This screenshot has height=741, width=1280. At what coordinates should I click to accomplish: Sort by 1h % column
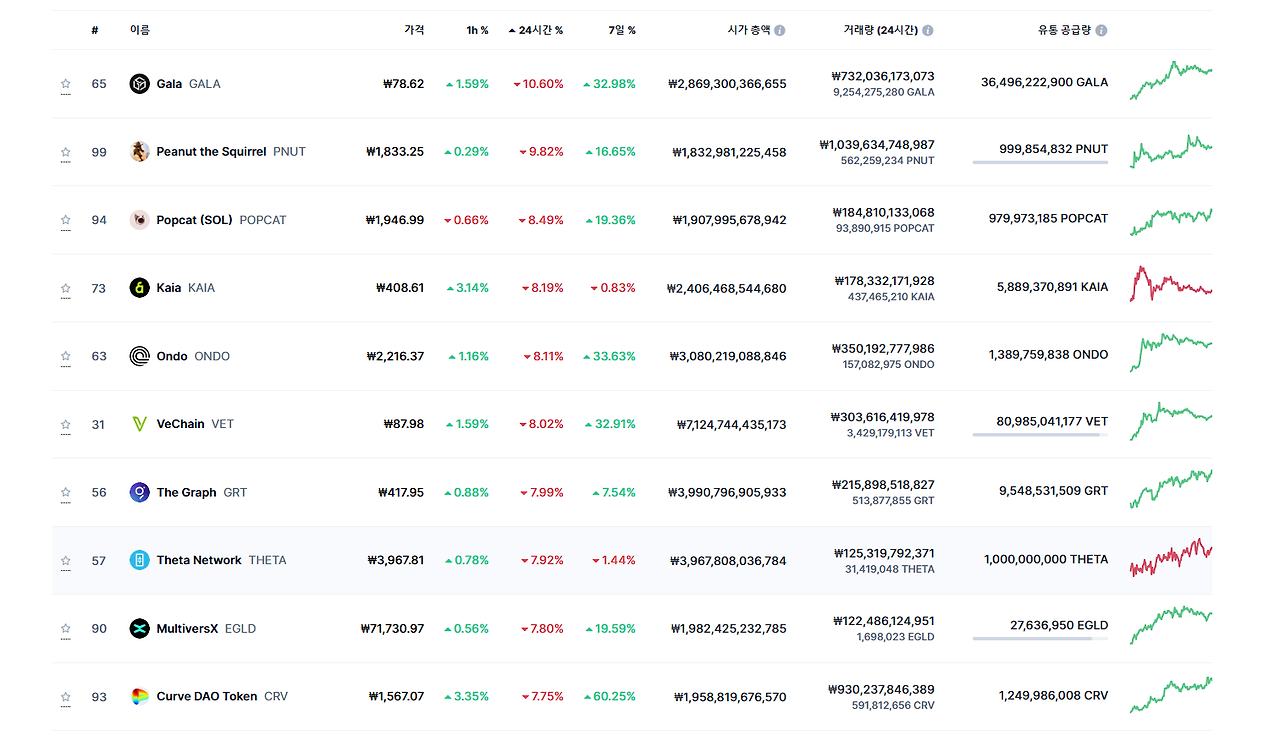477,30
